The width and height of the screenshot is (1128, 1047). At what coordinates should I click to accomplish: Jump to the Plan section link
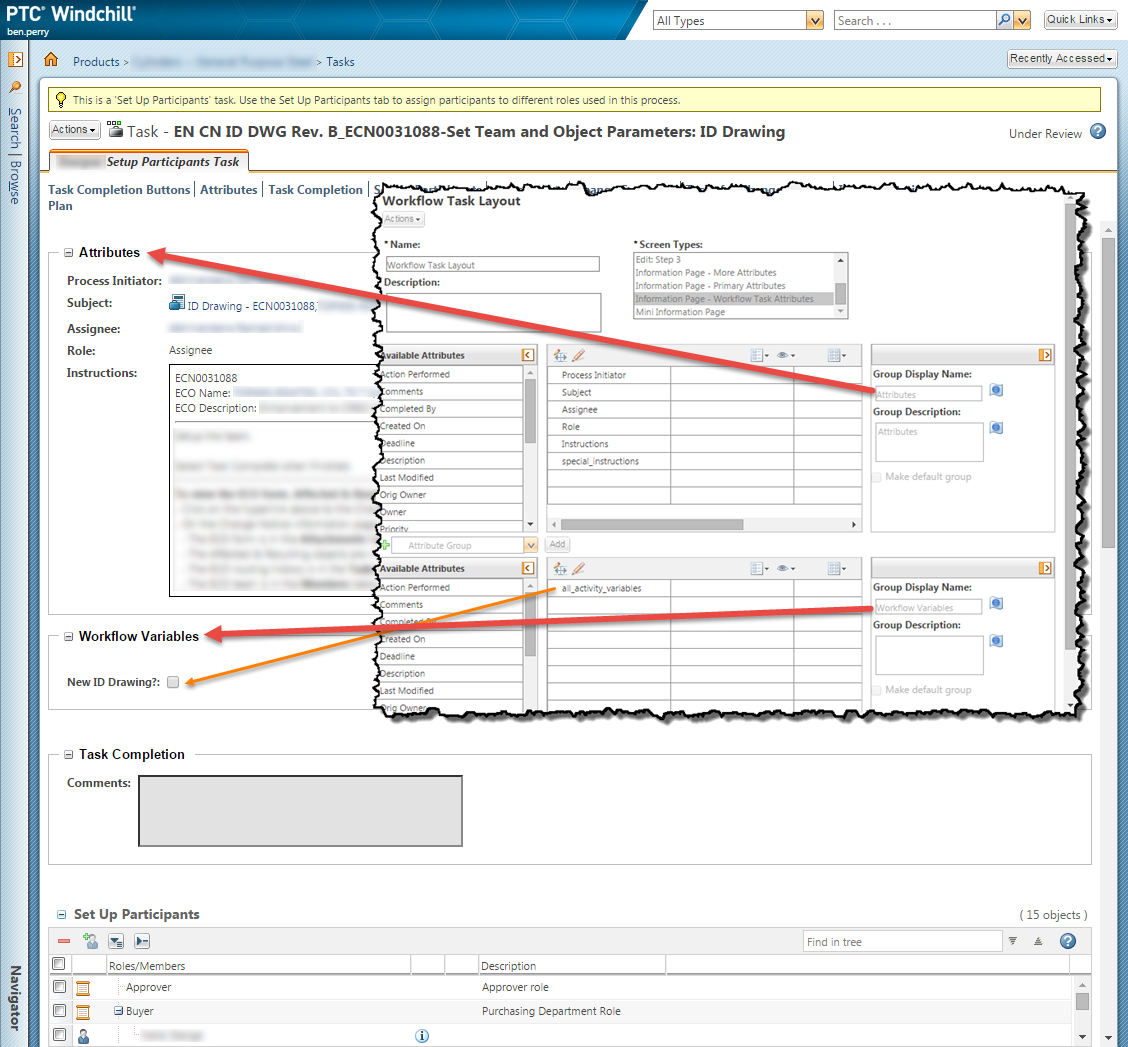pos(60,206)
